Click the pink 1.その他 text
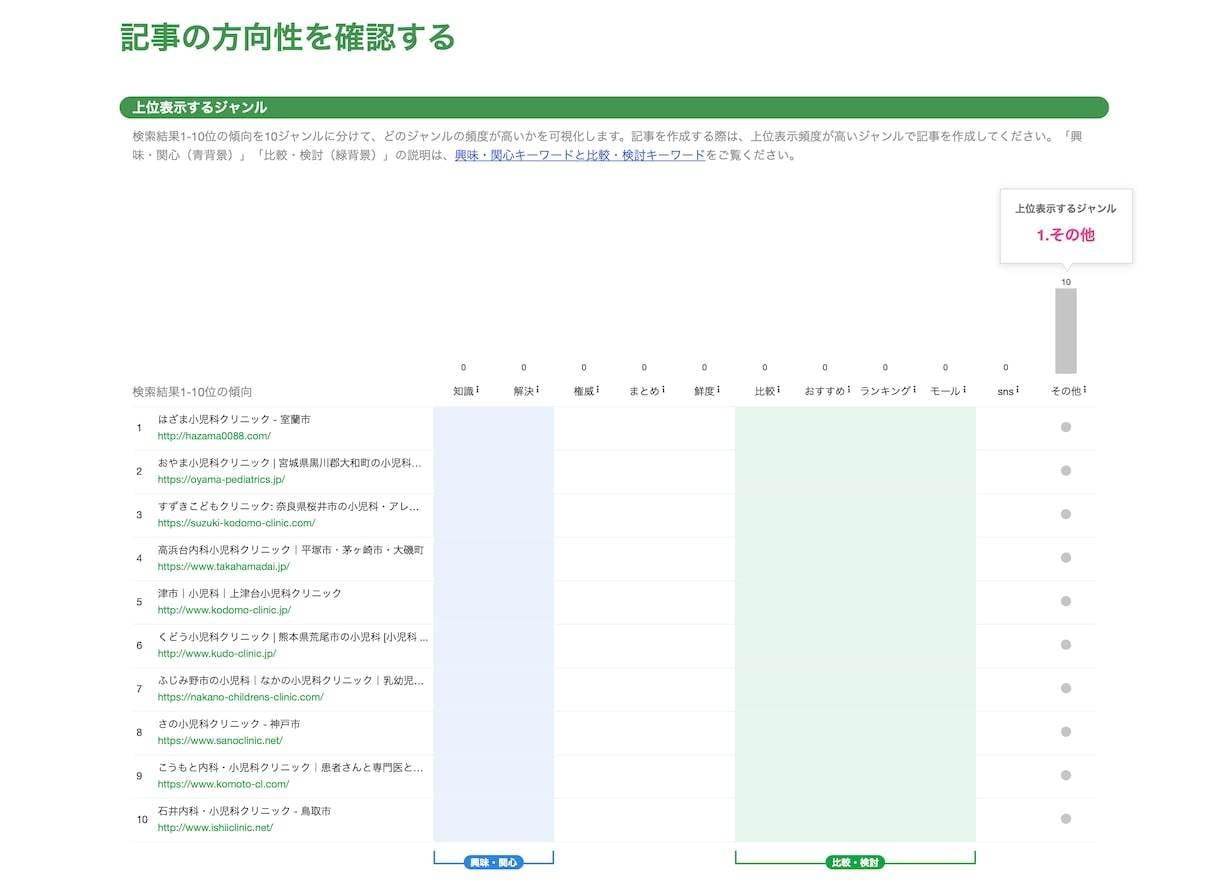The image size is (1220, 890). point(1066,235)
